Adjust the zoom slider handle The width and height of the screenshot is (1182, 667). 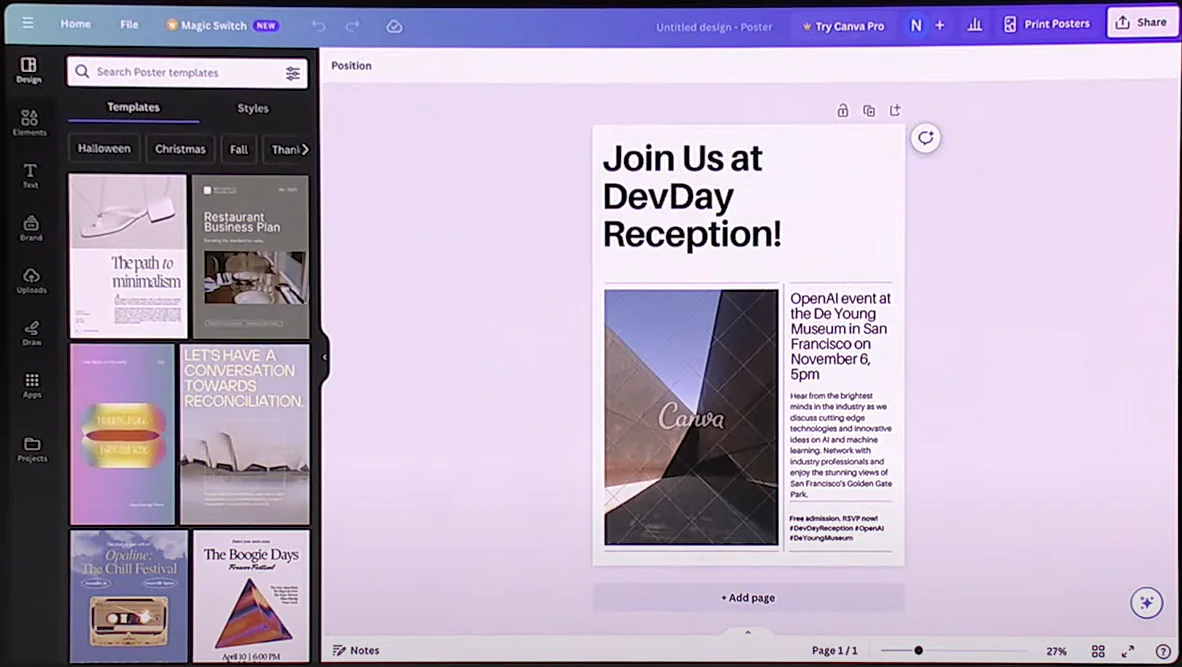(x=918, y=650)
